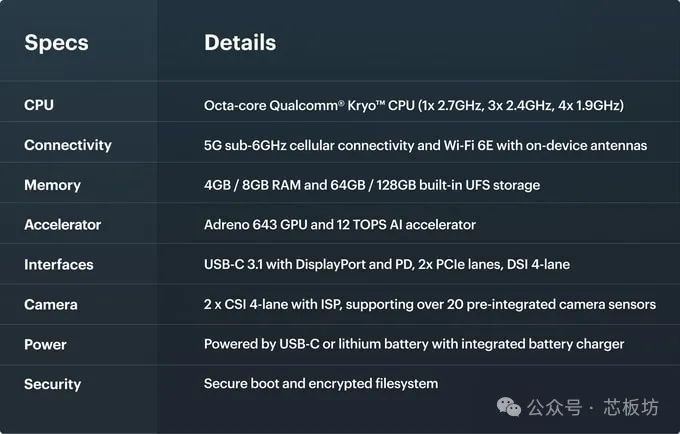Click the Adreno 643 GPU accelerator text
The width and height of the screenshot is (680, 434).
point(340,225)
